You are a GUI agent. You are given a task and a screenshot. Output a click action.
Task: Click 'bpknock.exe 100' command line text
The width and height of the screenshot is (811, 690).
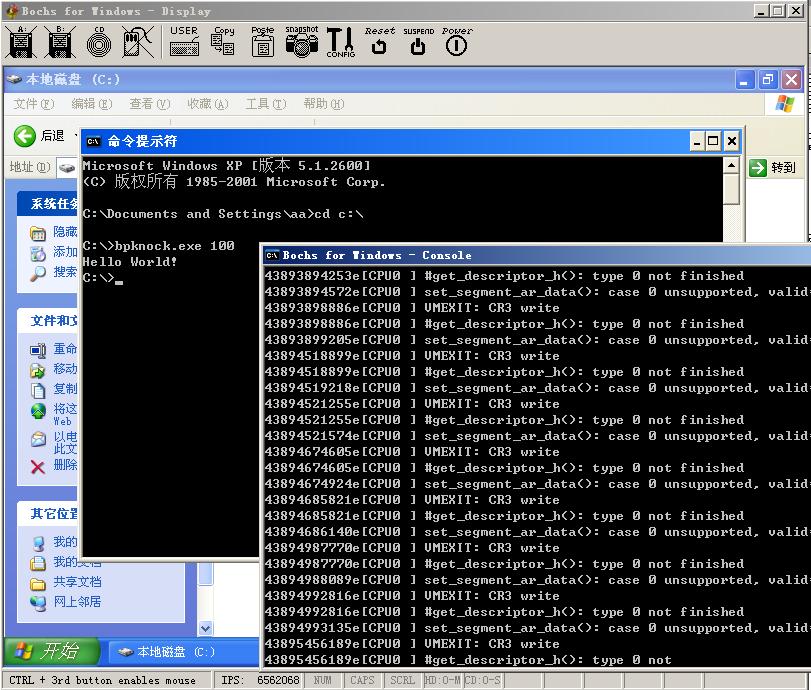[x=175, y=246]
